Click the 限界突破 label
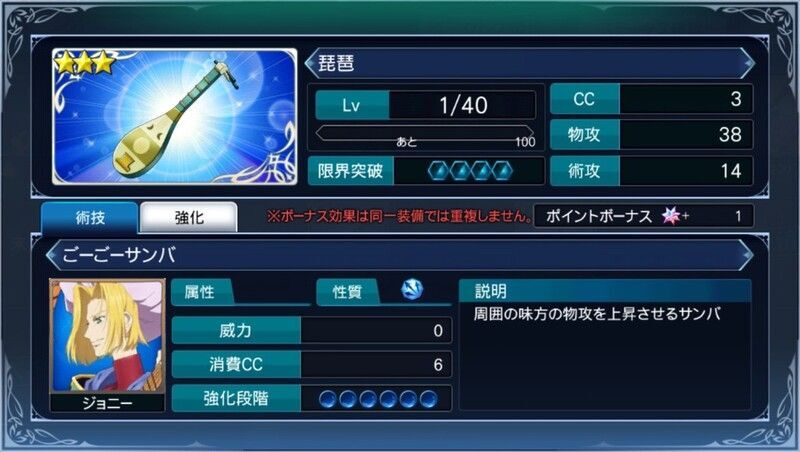Screen dimensions: 800x452 (351, 171)
